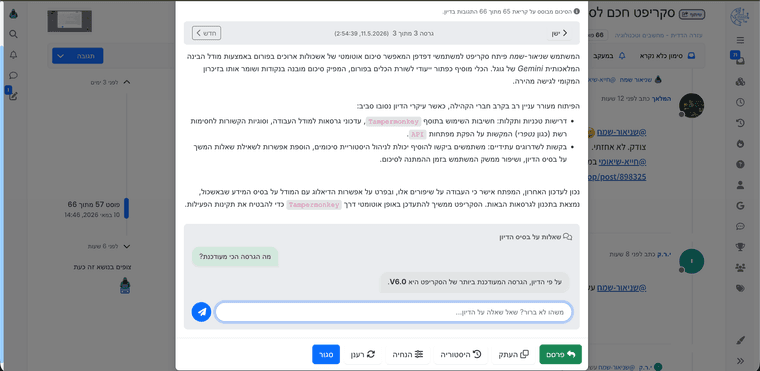Open the topic thumbnail image at top left
Viewport: 760px width, 371px height.
tap(69, 20)
